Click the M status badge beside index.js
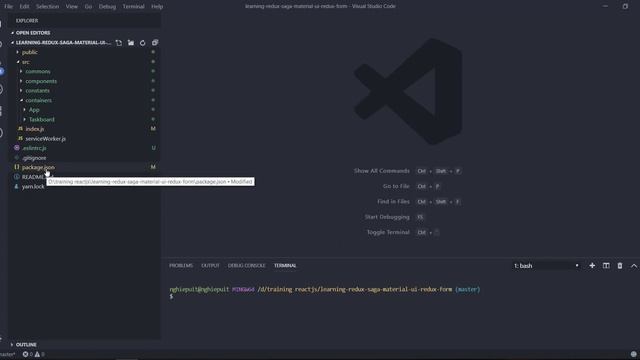640x360 pixels. pos(153,129)
